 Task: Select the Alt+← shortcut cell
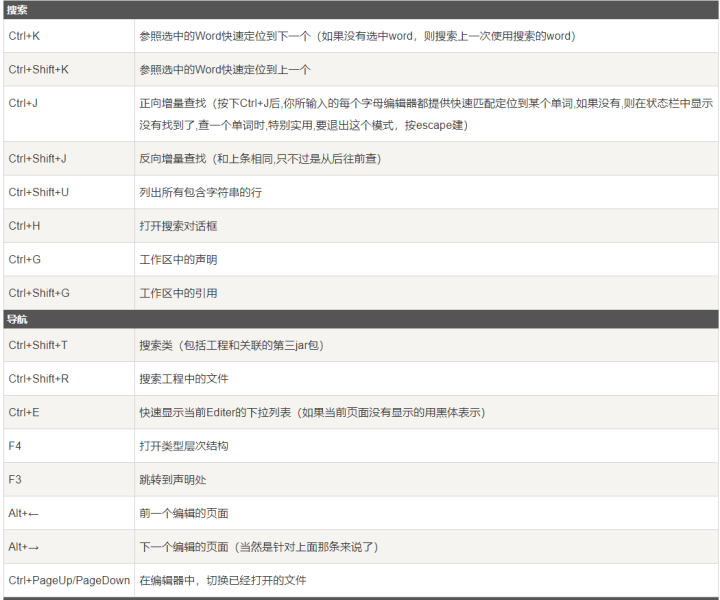(69, 513)
